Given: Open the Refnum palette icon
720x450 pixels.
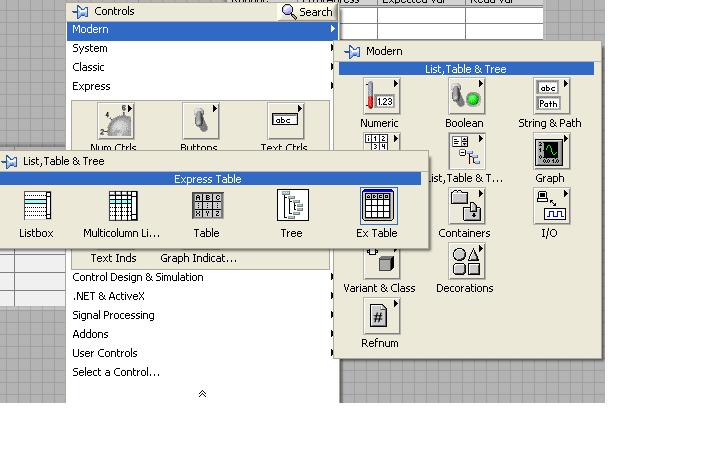Looking at the screenshot, I should [x=382, y=316].
